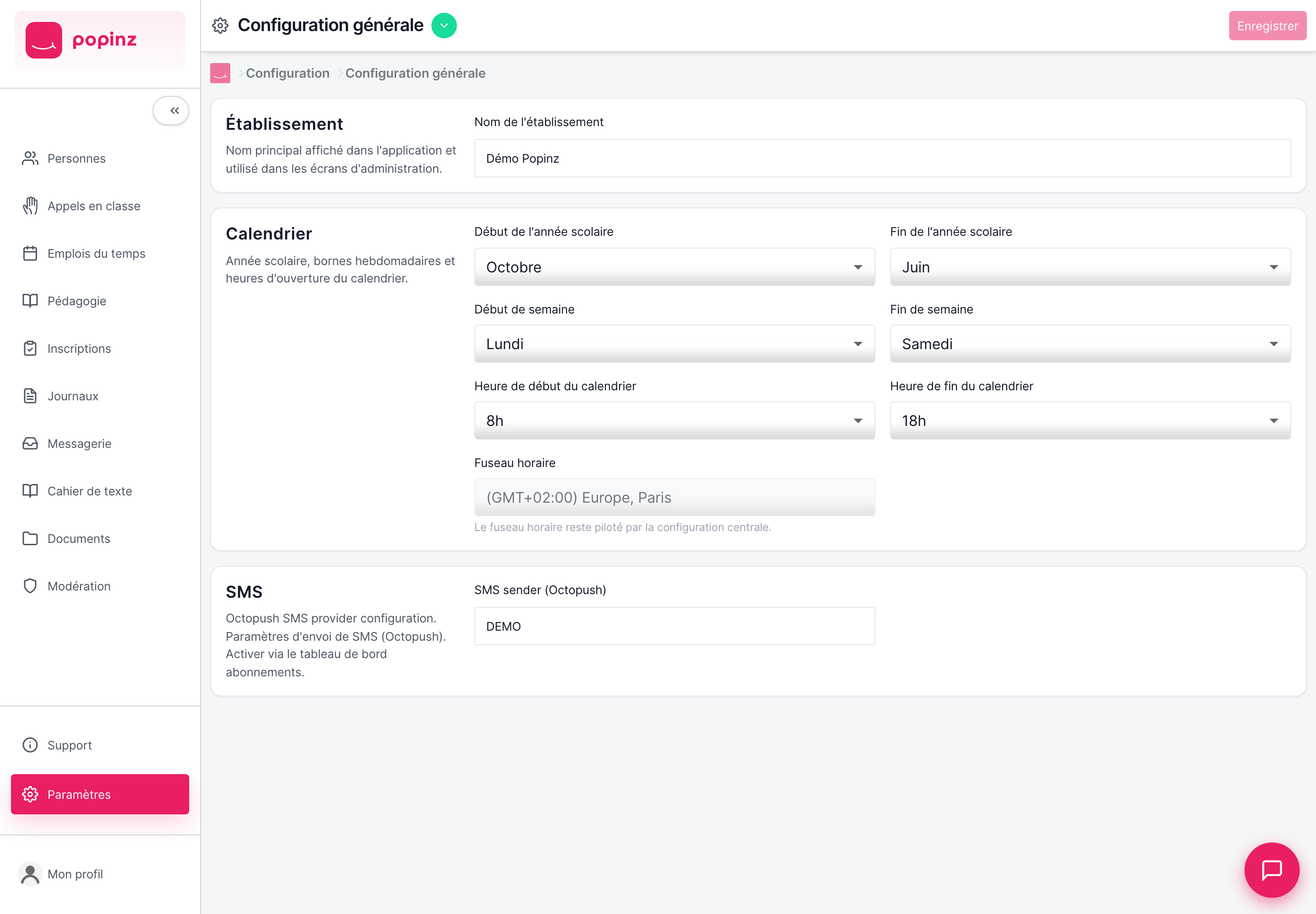Click the Documents folder icon
Screen dimensions: 1316x914
pos(30,538)
